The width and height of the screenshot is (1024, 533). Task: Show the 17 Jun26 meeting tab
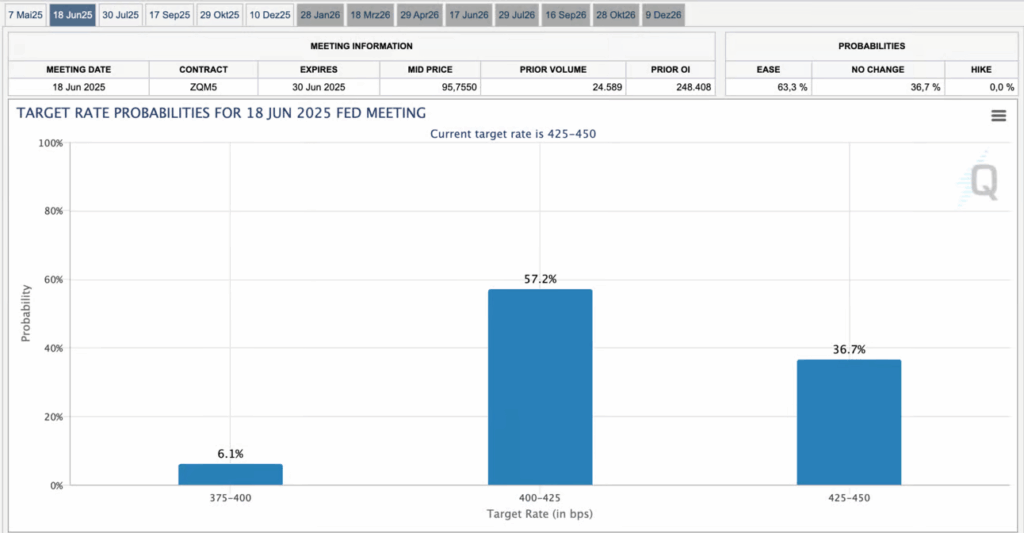click(469, 15)
